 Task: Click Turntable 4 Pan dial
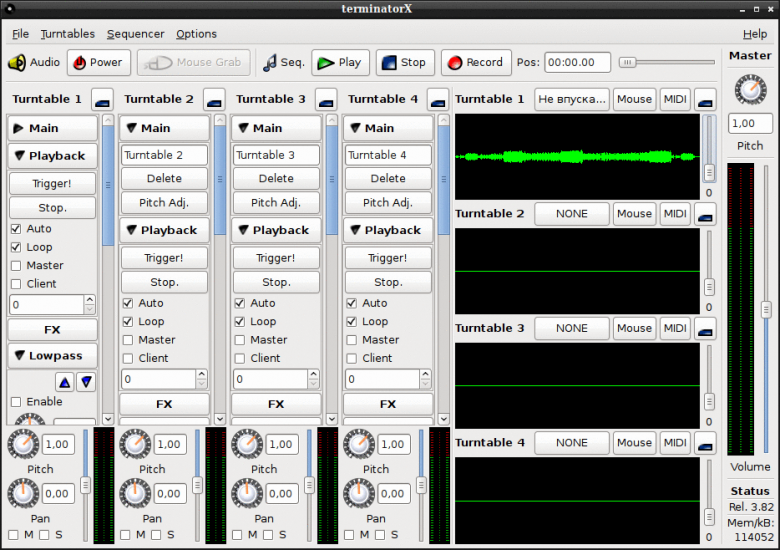coord(359,493)
